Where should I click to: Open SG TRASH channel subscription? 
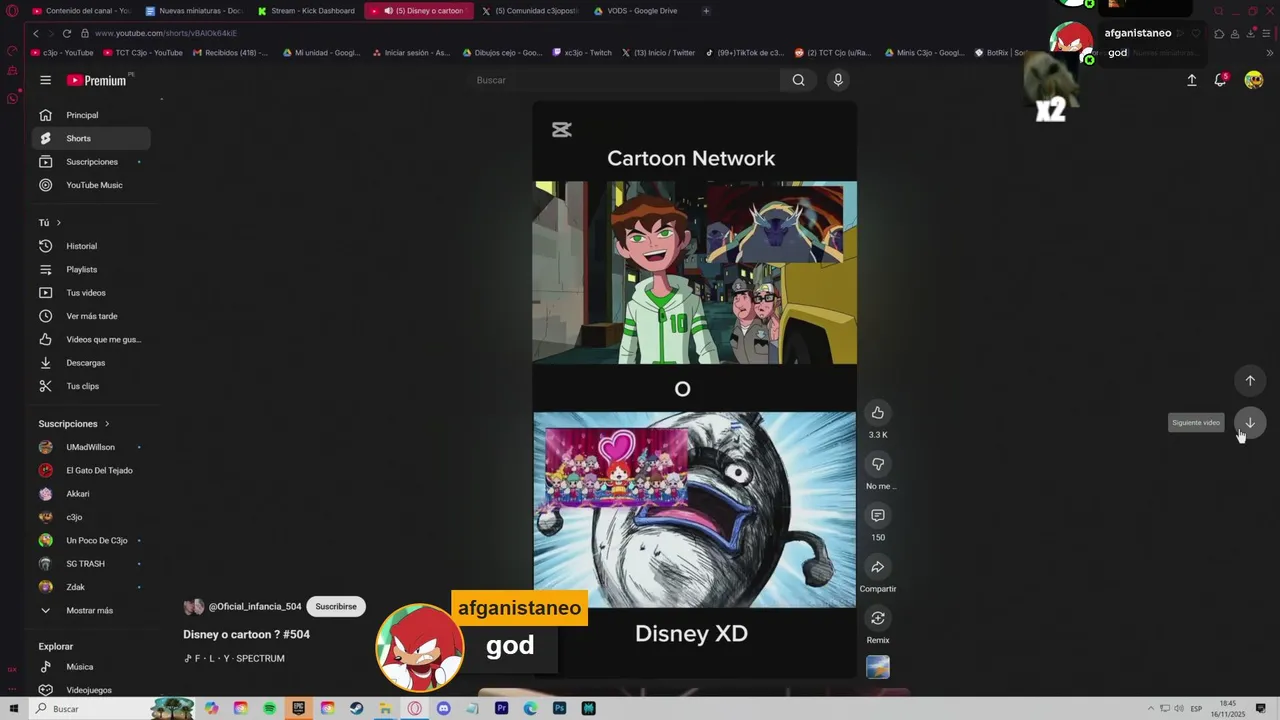click(x=91, y=564)
